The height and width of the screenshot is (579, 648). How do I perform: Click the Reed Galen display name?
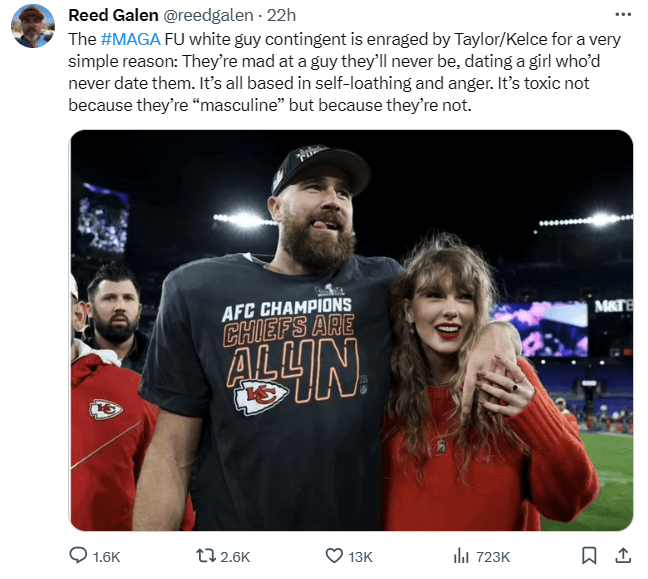coord(111,15)
